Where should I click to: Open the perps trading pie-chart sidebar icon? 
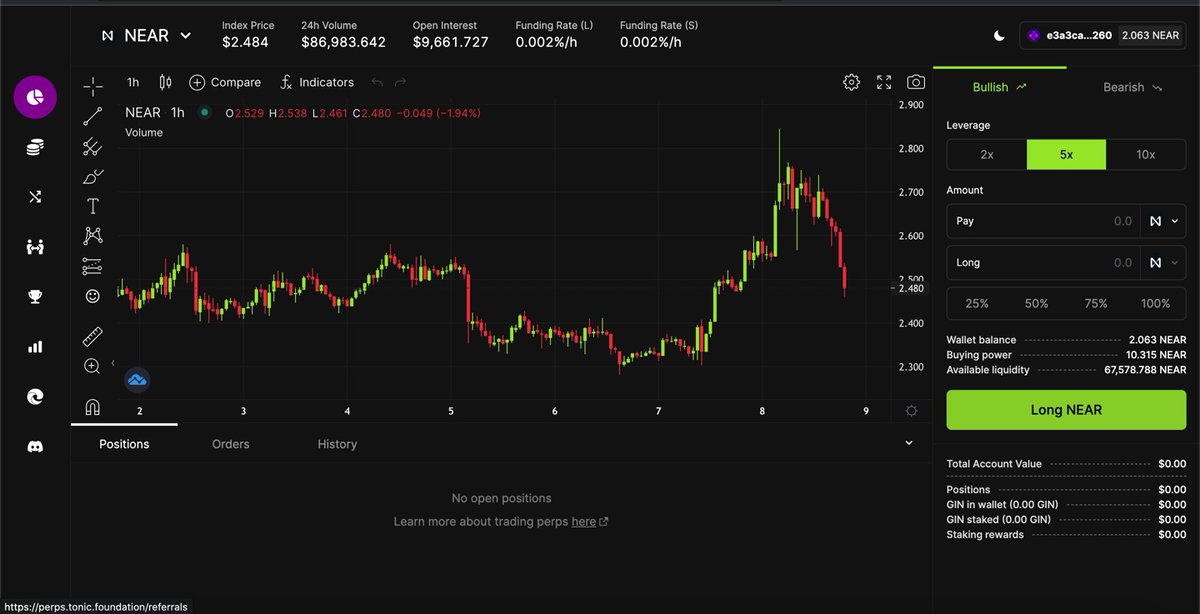pos(35,97)
